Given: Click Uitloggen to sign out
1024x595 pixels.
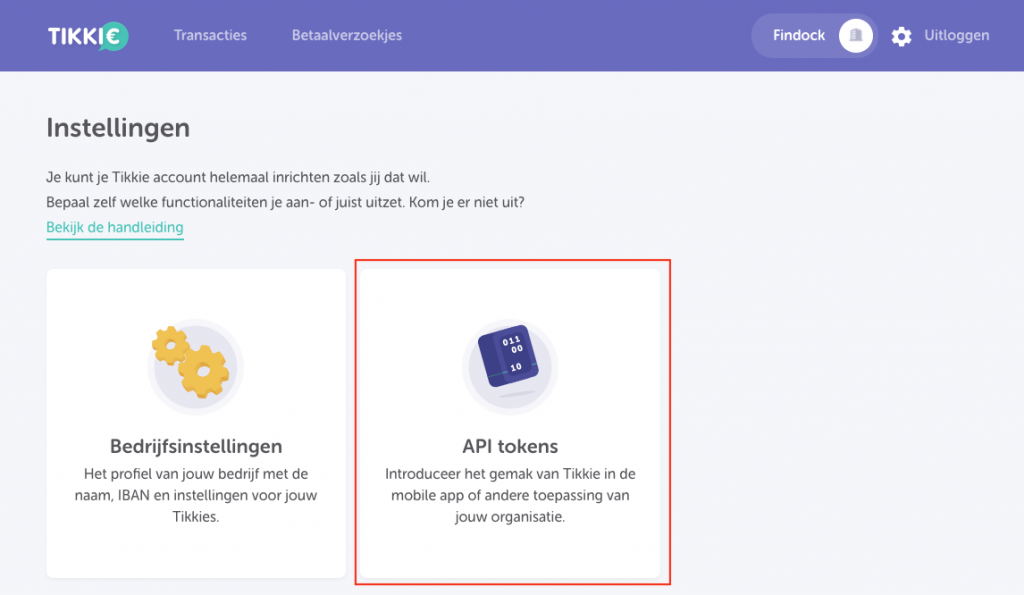Looking at the screenshot, I should [956, 35].
